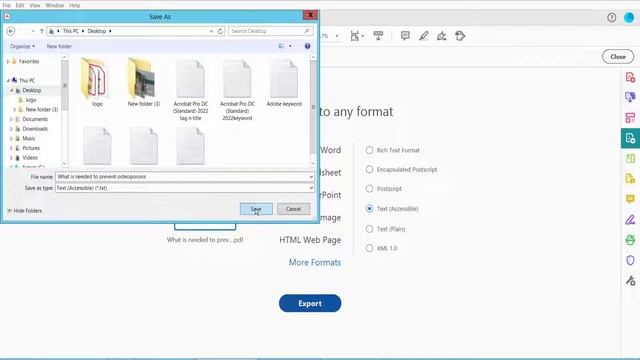Expand the Downloads tree node

pyautogui.click(x=11, y=129)
